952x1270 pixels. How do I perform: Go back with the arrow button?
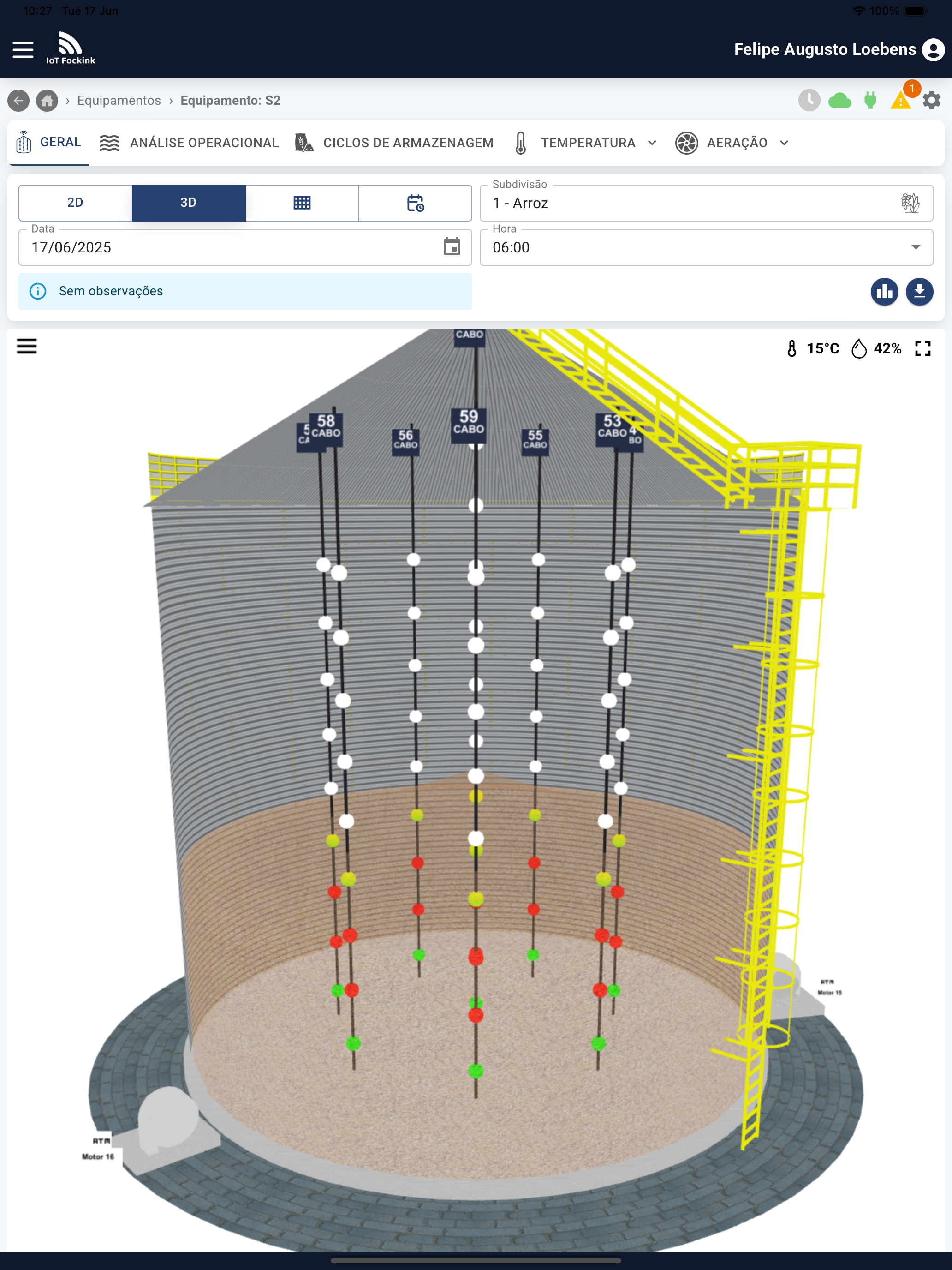18,101
